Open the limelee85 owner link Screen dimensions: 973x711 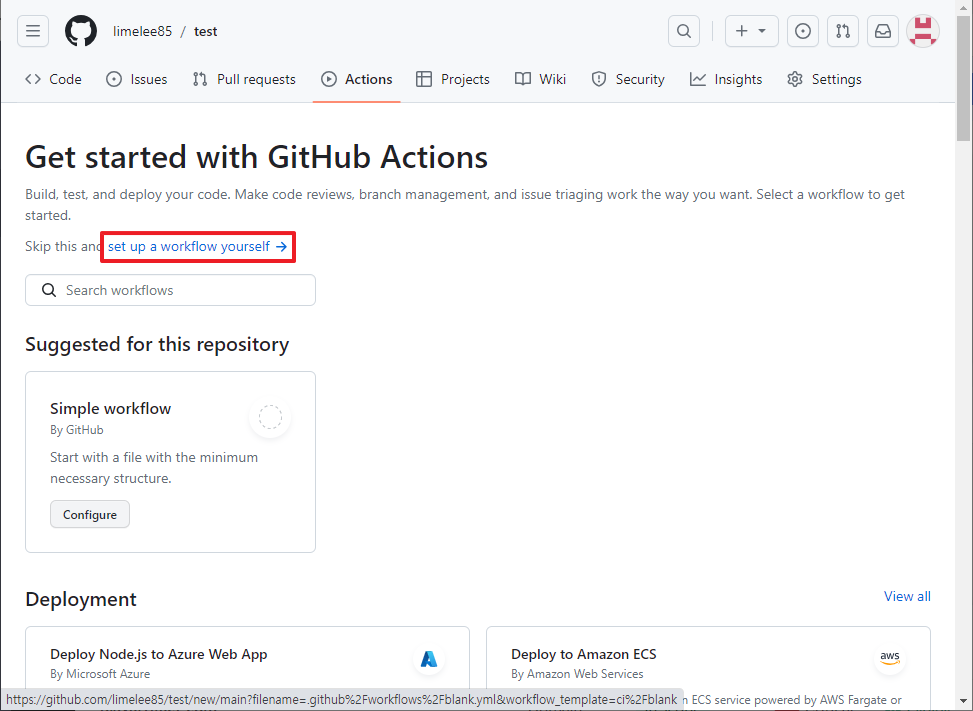[142, 32]
